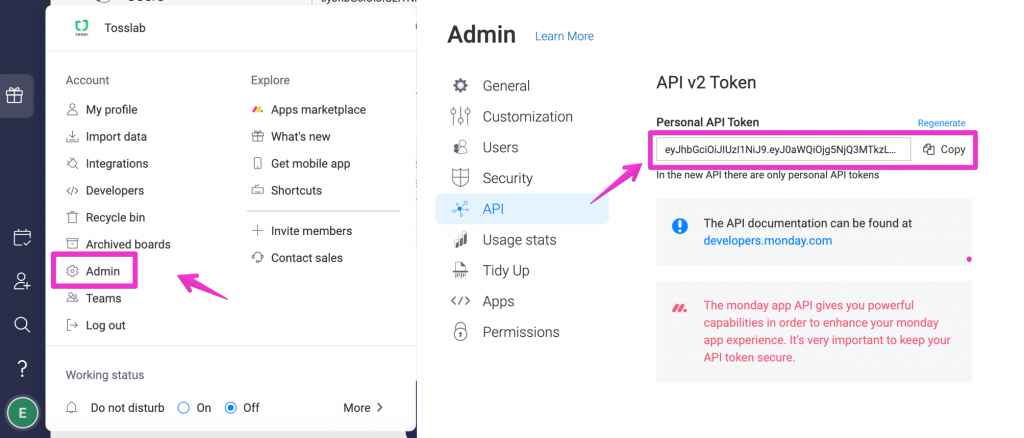Click the Get mobile app phone icon
1024x438 pixels.
coord(258,163)
